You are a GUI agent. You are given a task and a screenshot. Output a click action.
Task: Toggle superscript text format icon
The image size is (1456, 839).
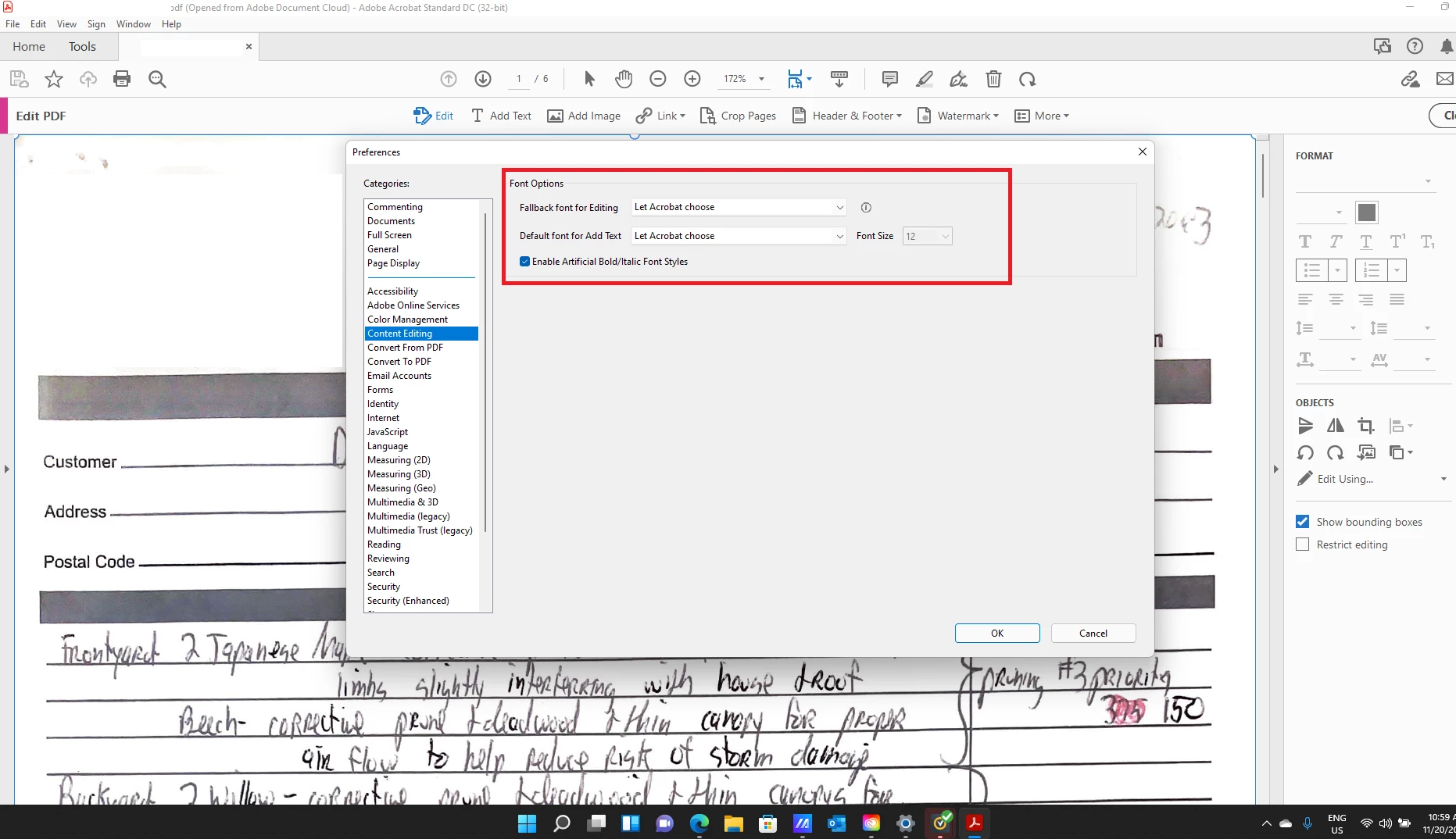1397,242
